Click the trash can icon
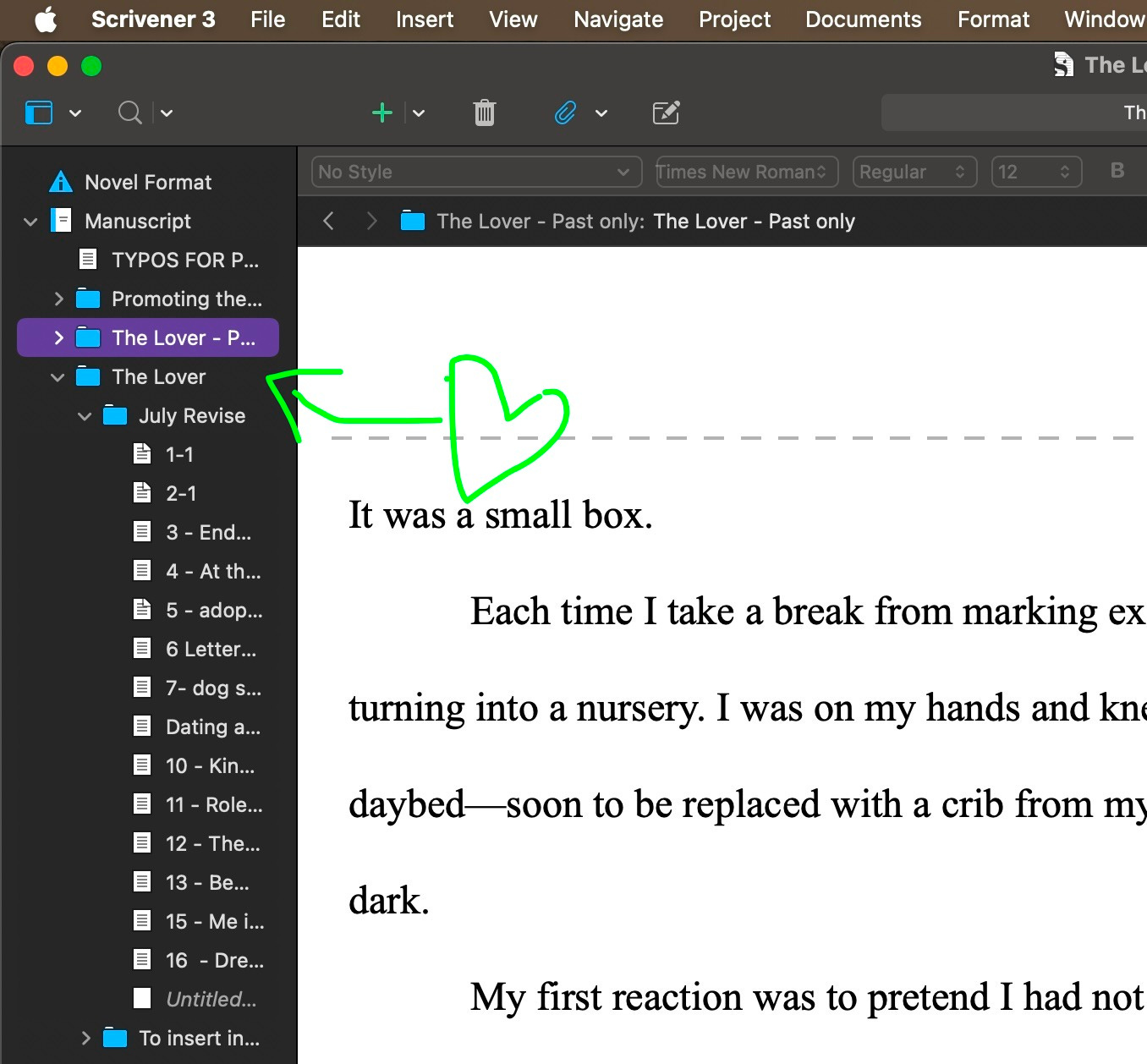Image resolution: width=1147 pixels, height=1064 pixels. (x=483, y=112)
